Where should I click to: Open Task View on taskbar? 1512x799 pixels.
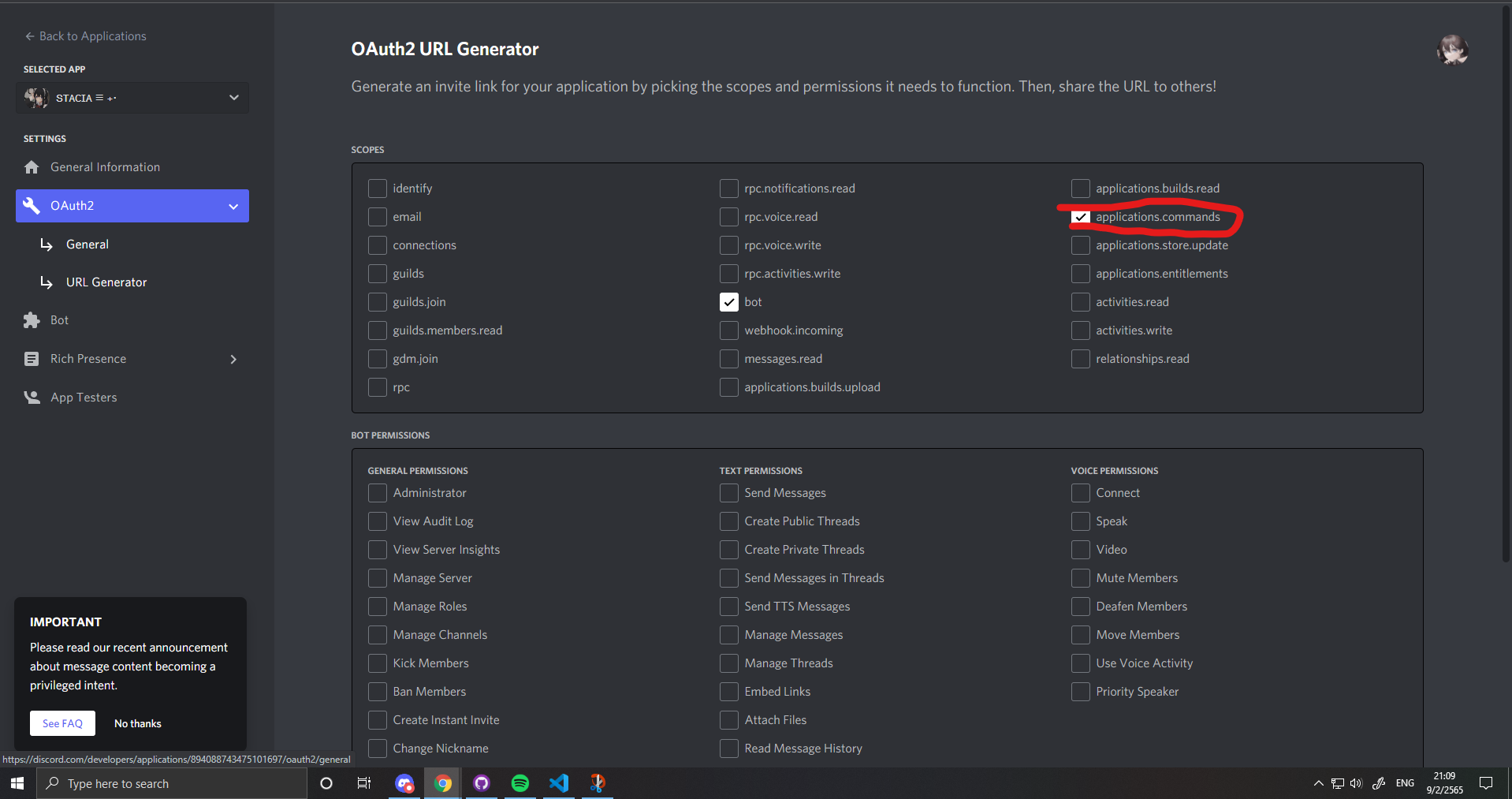pyautogui.click(x=364, y=783)
